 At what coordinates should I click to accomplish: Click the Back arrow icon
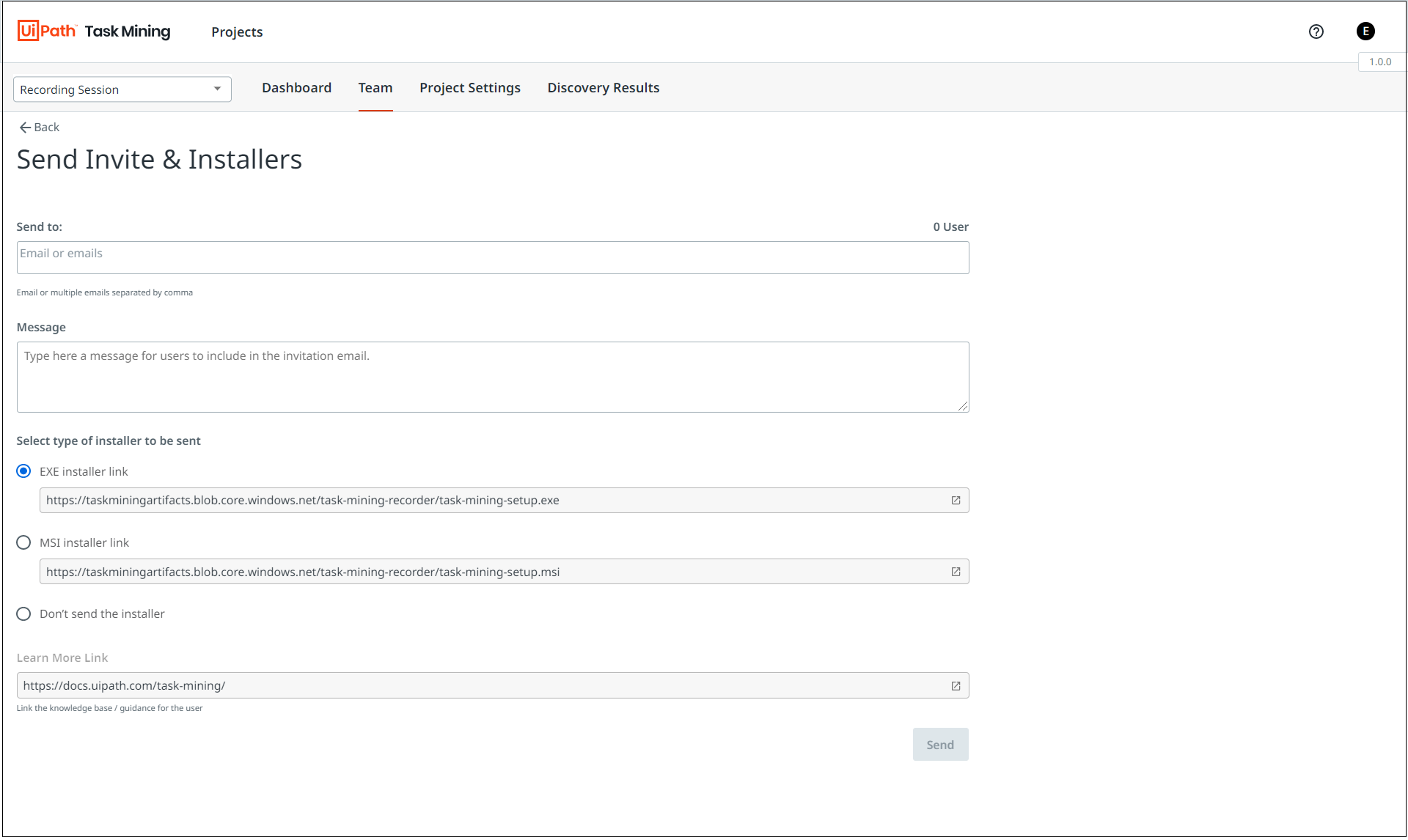point(25,128)
